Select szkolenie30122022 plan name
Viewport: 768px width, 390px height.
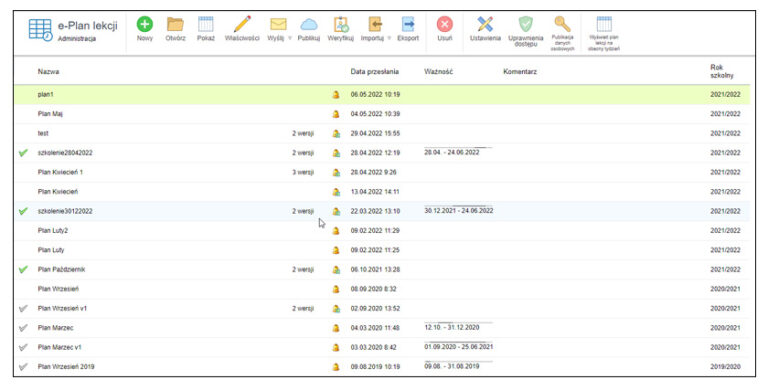tap(65, 211)
